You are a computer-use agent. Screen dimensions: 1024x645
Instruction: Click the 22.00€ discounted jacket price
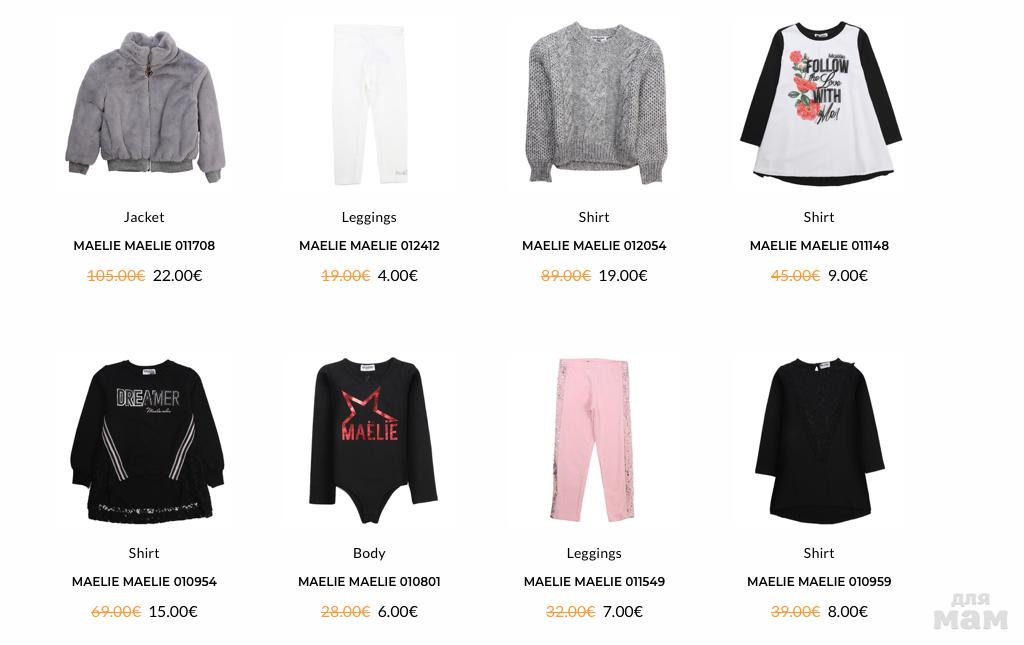tap(178, 276)
